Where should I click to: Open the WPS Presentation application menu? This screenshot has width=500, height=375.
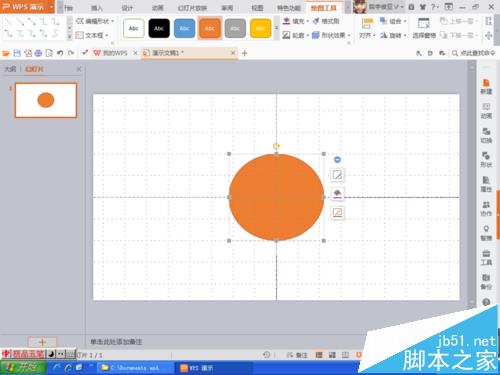click(27, 7)
